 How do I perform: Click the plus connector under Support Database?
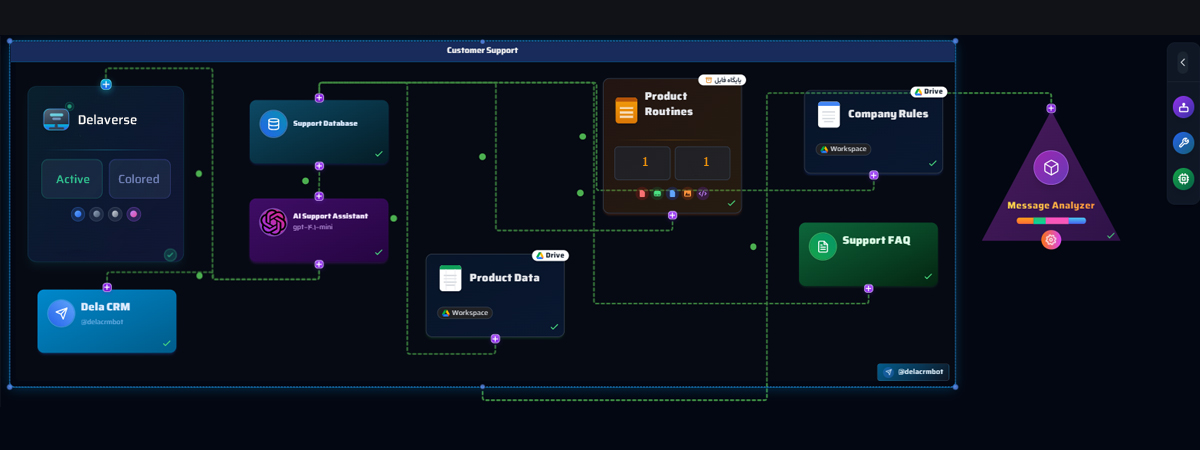319,166
